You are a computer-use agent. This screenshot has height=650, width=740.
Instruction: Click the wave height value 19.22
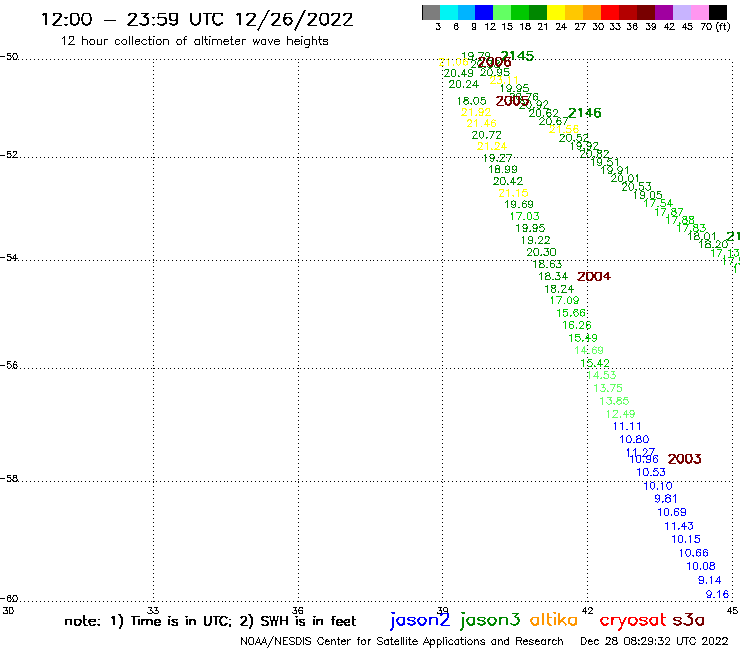click(x=536, y=240)
